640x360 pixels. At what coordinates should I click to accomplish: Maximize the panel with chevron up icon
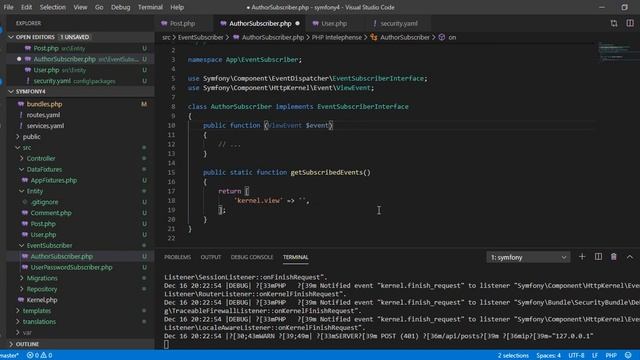click(629, 257)
